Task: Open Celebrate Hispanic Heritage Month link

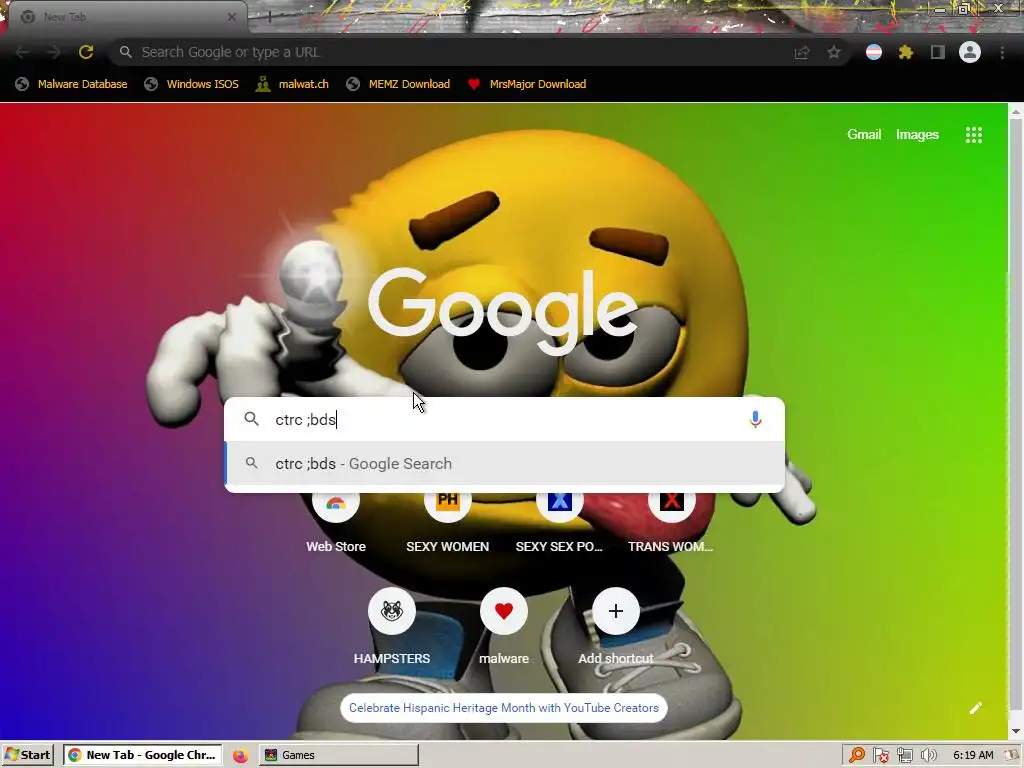Action: (504, 708)
